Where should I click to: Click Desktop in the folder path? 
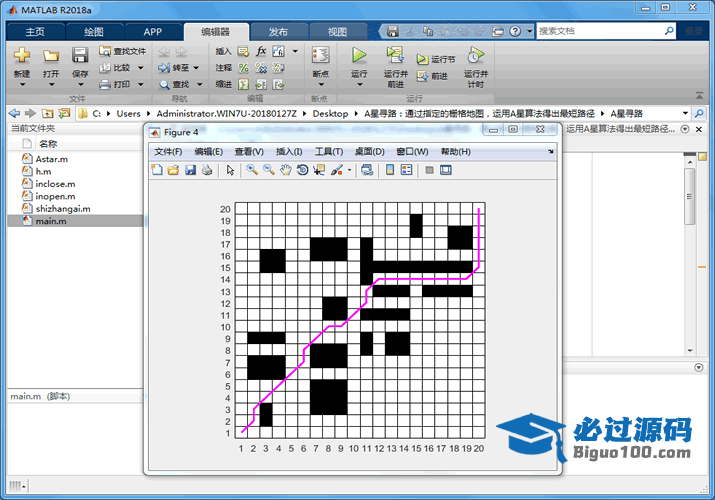coord(330,113)
